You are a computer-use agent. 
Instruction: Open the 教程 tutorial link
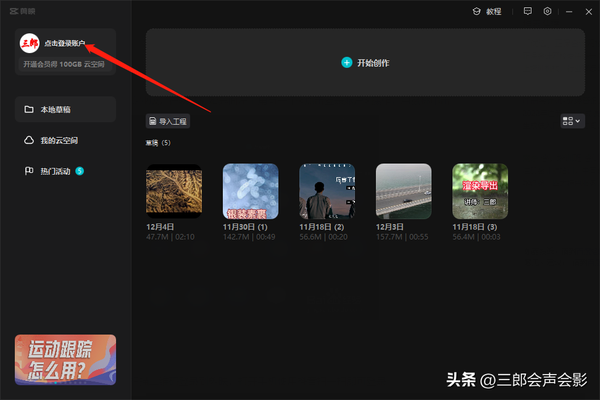click(x=494, y=12)
